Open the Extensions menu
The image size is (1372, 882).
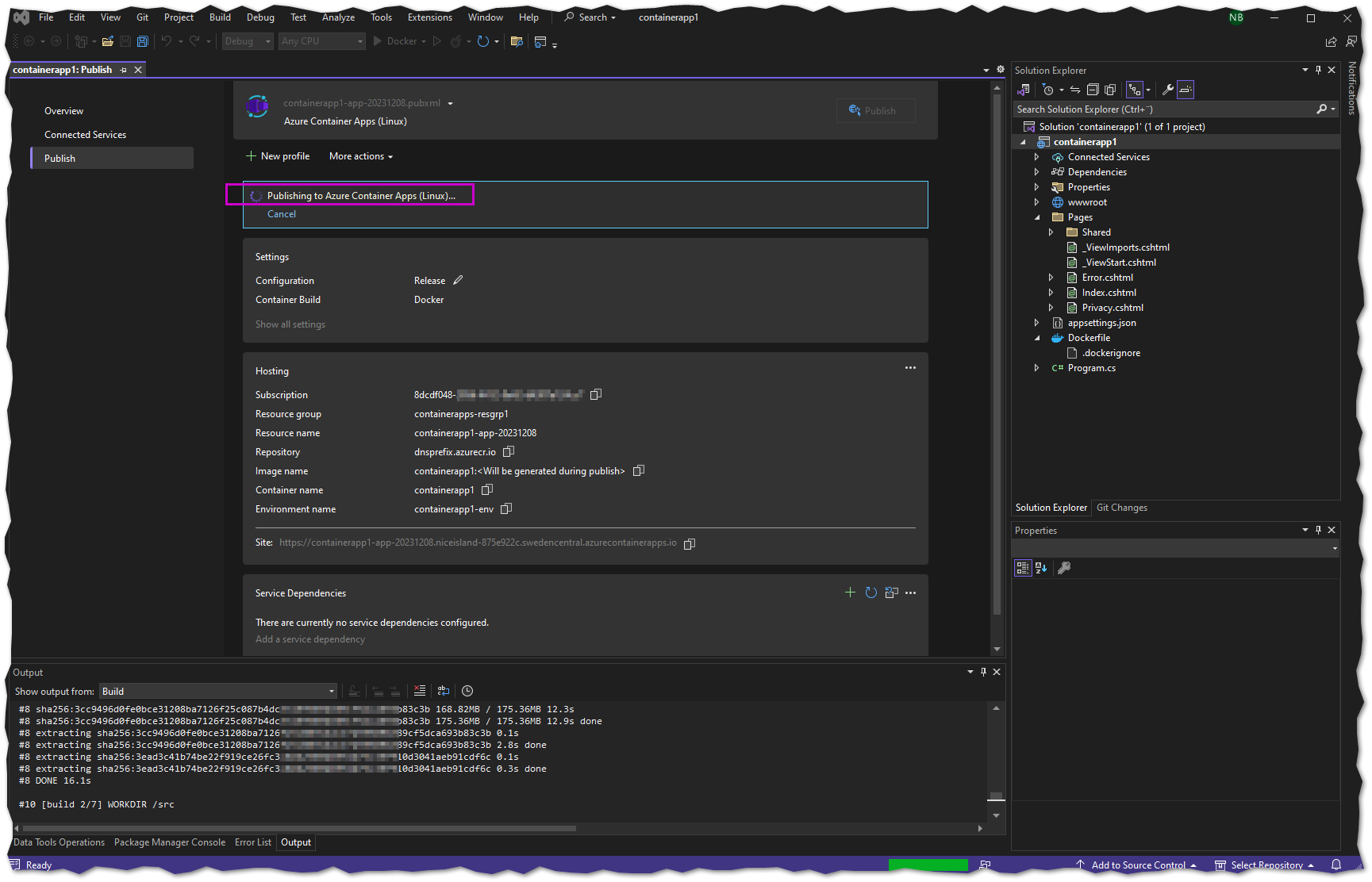429,17
